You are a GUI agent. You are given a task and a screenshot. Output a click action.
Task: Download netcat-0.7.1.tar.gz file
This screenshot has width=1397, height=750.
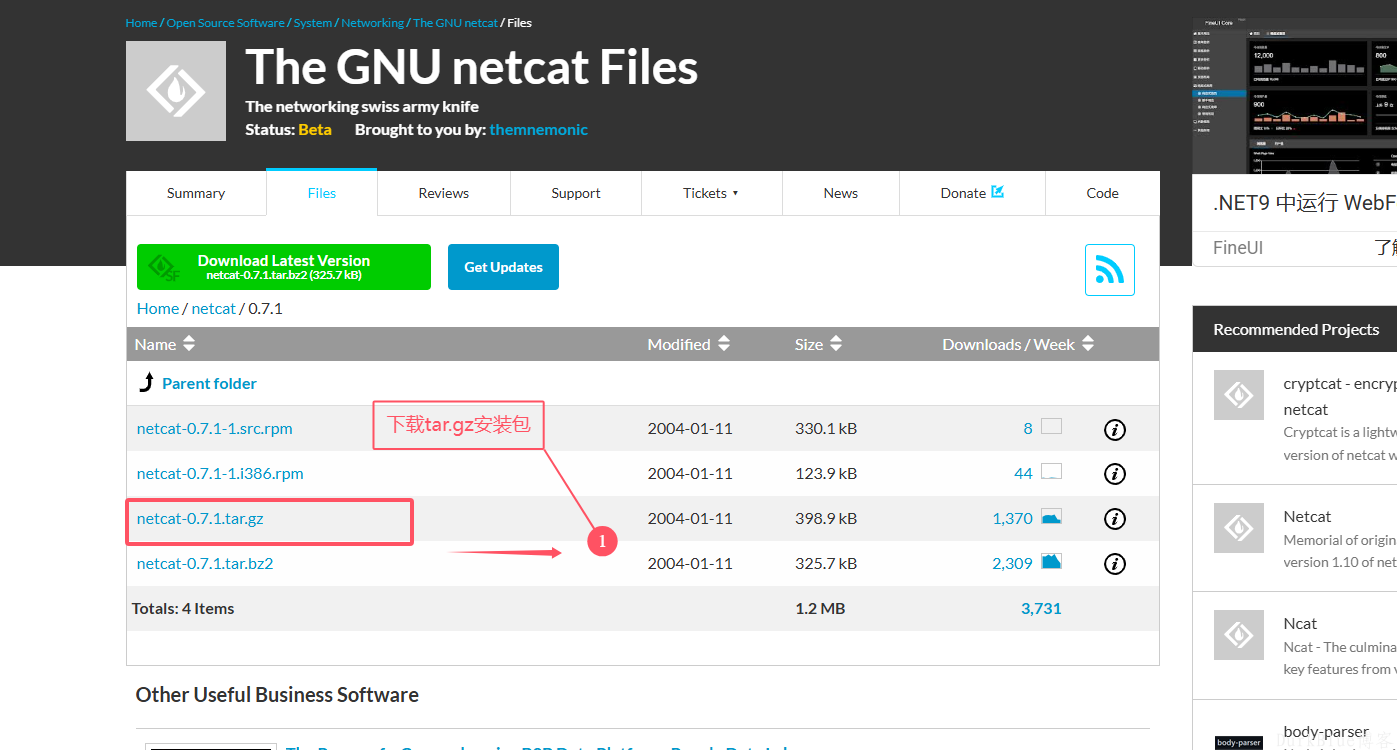pos(200,519)
